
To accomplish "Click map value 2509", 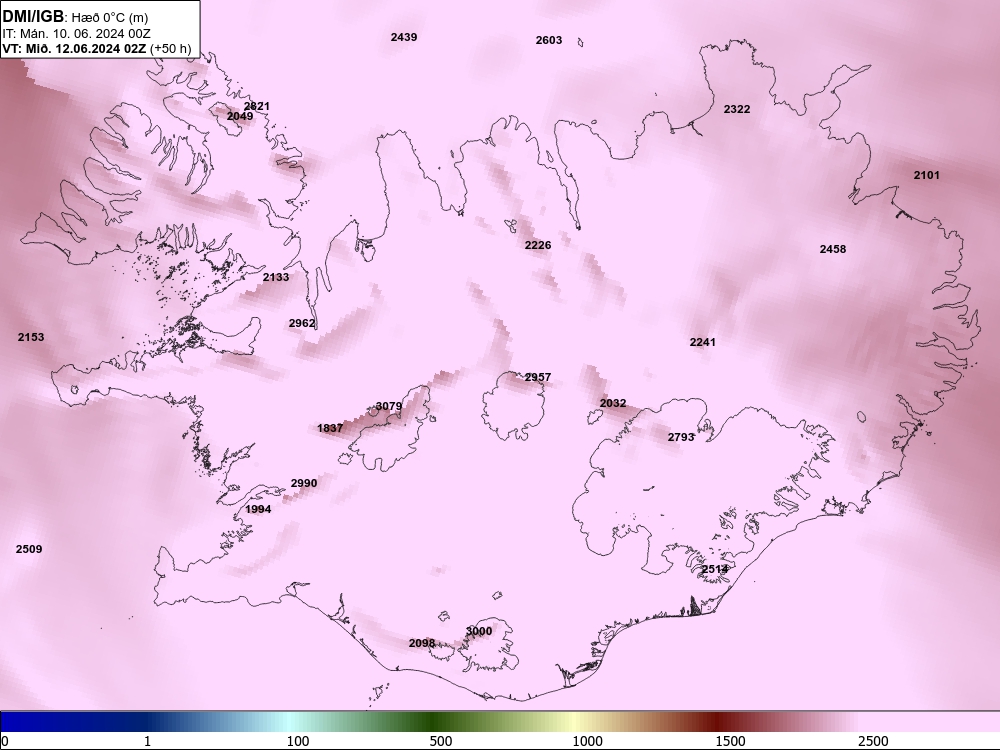I will pyautogui.click(x=29, y=549).
